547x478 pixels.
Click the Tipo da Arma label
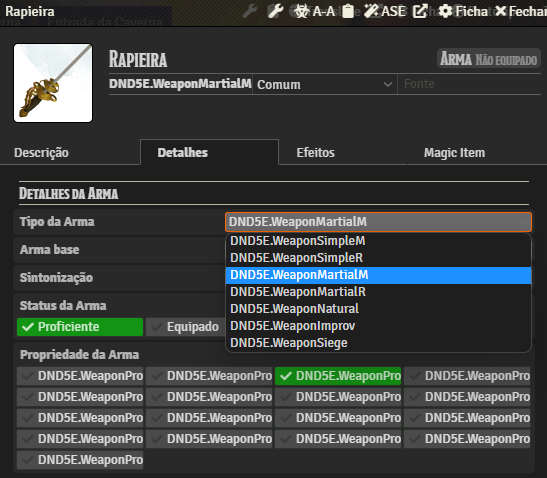(x=57, y=222)
